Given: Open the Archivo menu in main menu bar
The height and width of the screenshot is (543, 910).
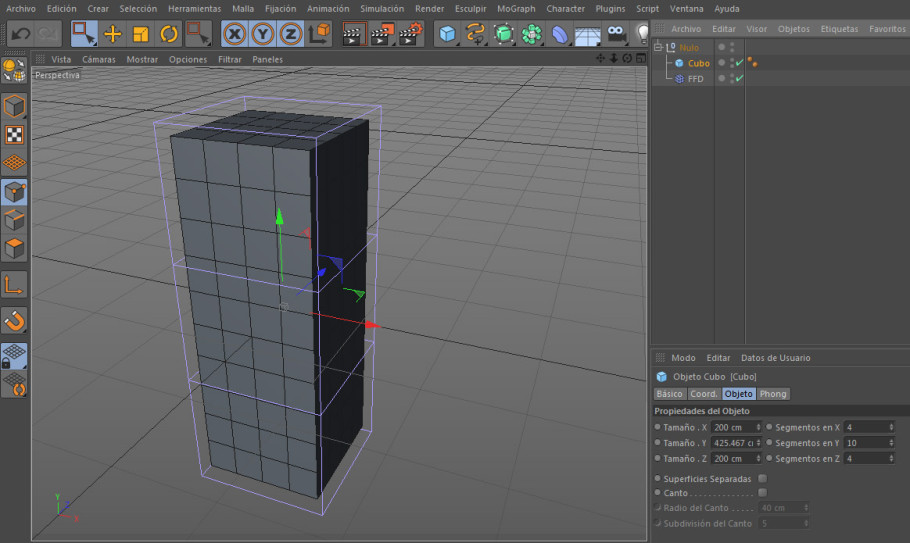Looking at the screenshot, I should [21, 9].
